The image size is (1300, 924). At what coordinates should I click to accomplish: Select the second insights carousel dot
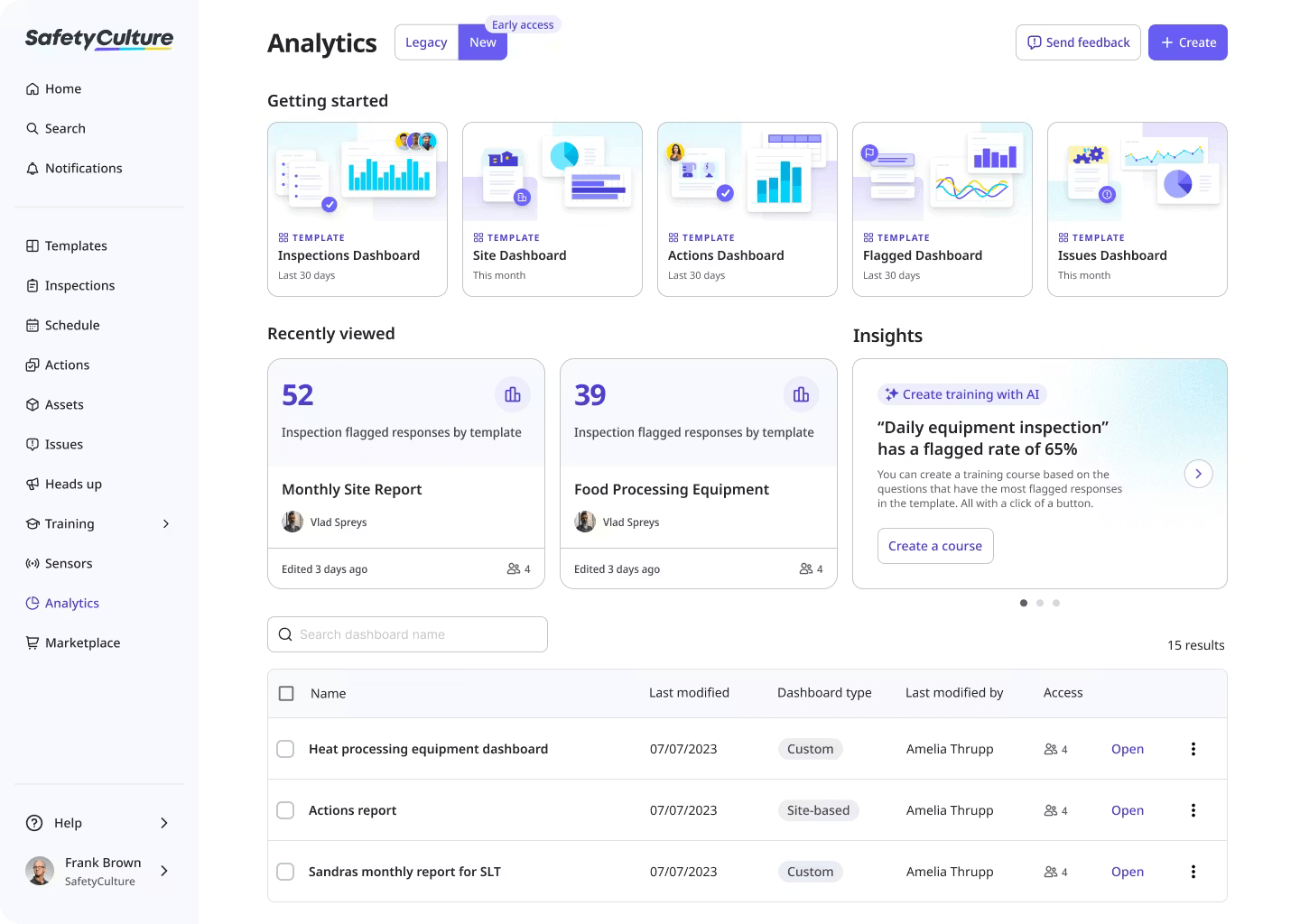pos(1040,603)
